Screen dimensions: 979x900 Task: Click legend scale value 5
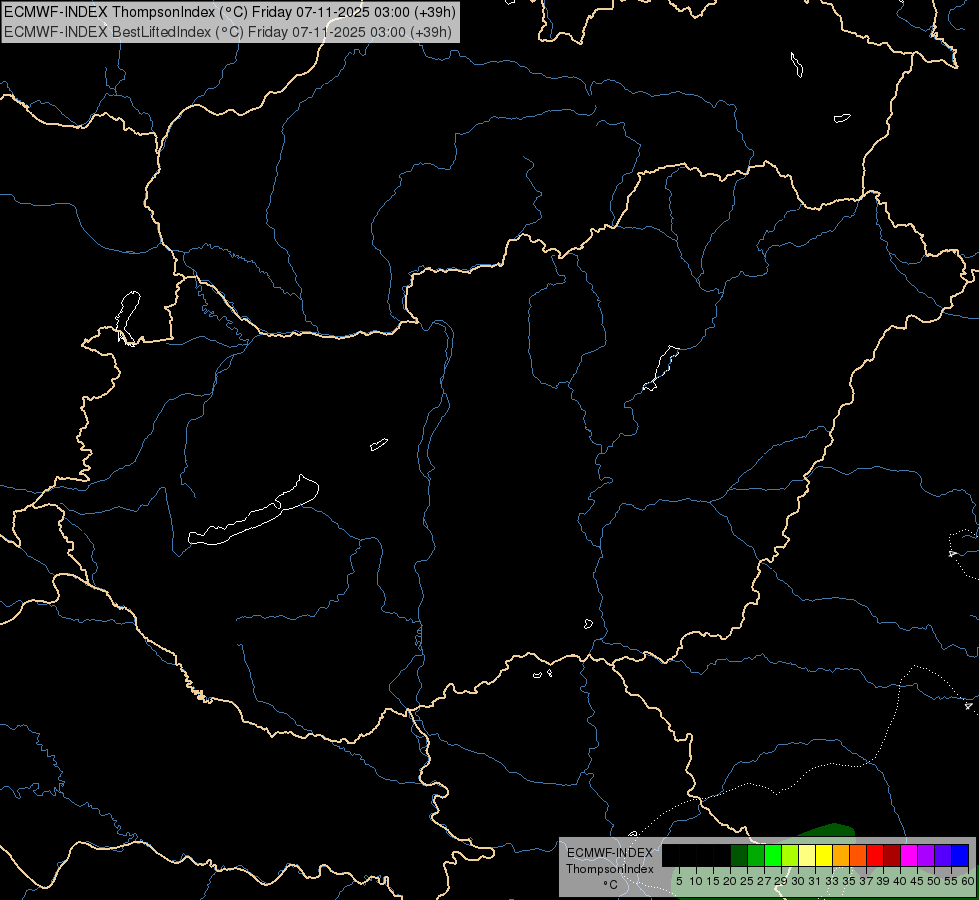pos(679,881)
